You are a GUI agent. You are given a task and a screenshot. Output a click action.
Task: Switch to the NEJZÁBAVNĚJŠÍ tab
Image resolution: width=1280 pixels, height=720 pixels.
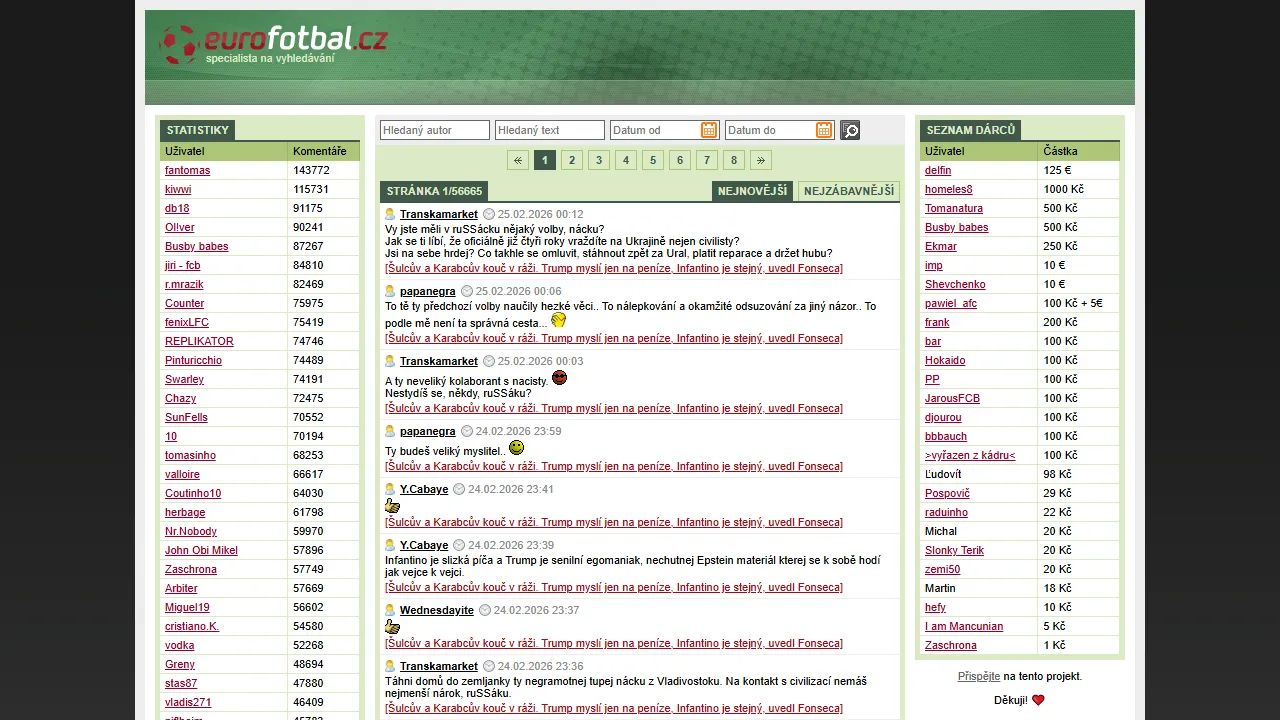848,190
